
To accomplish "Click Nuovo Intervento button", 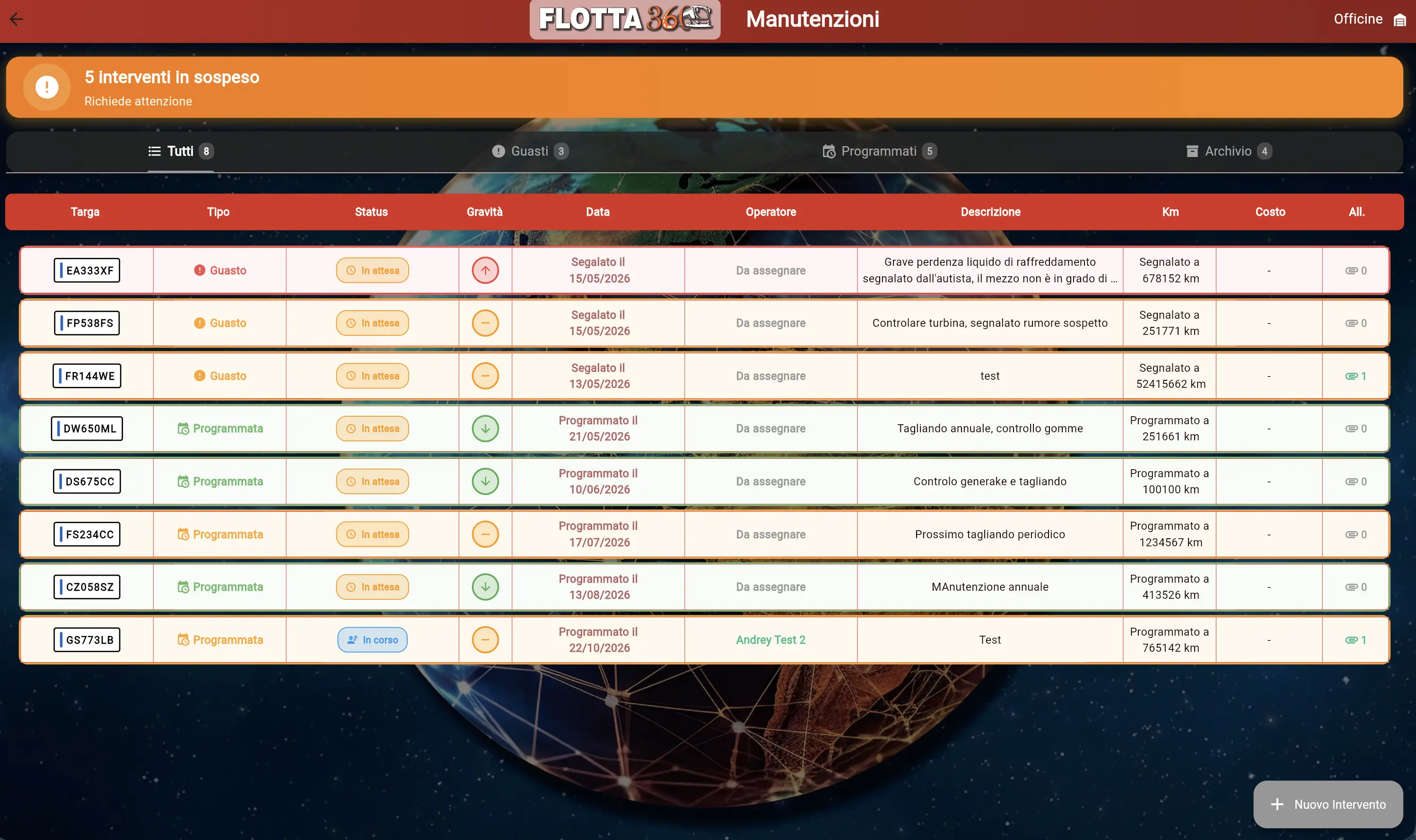I will pos(1328,804).
